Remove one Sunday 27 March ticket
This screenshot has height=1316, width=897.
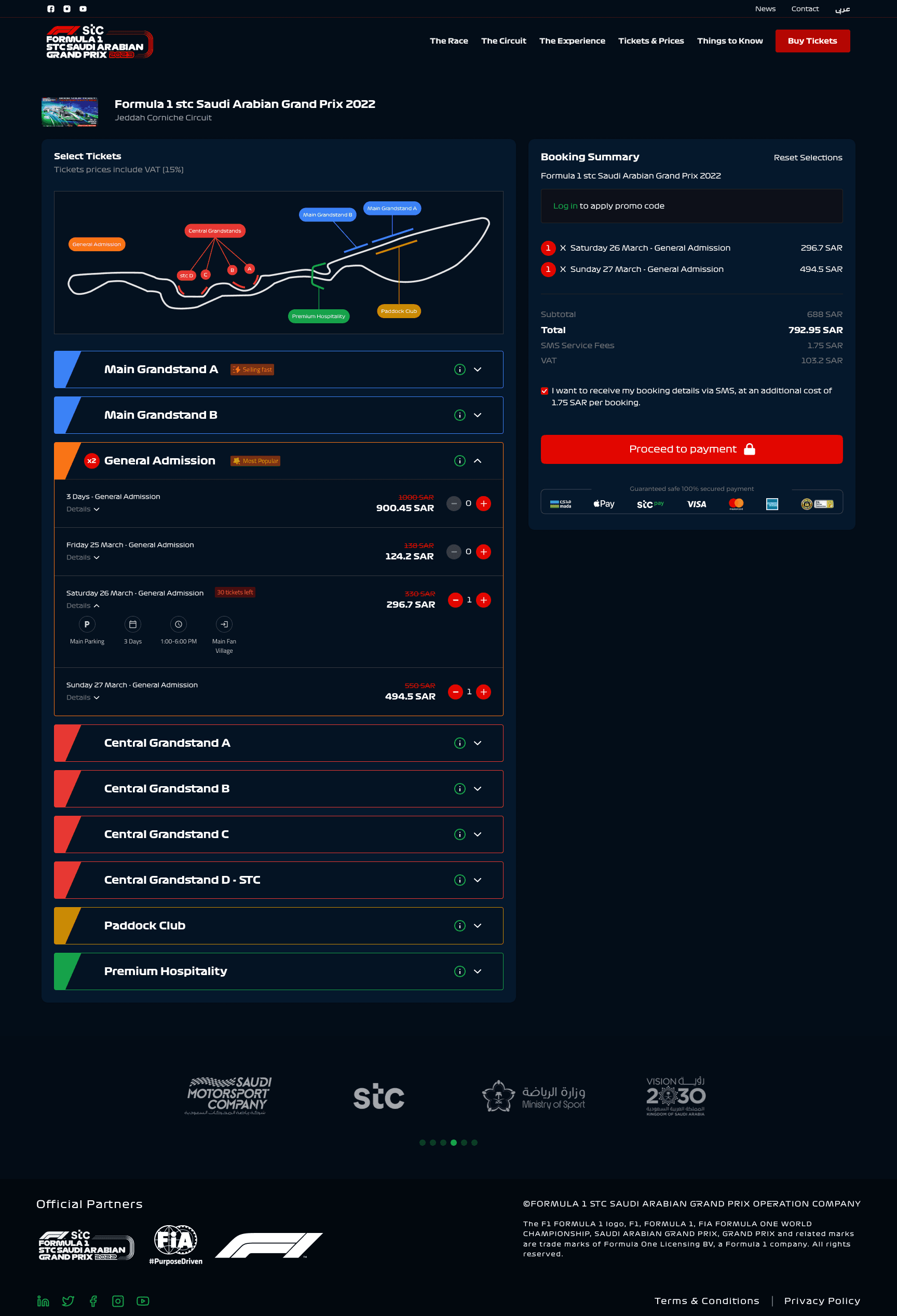tap(455, 692)
